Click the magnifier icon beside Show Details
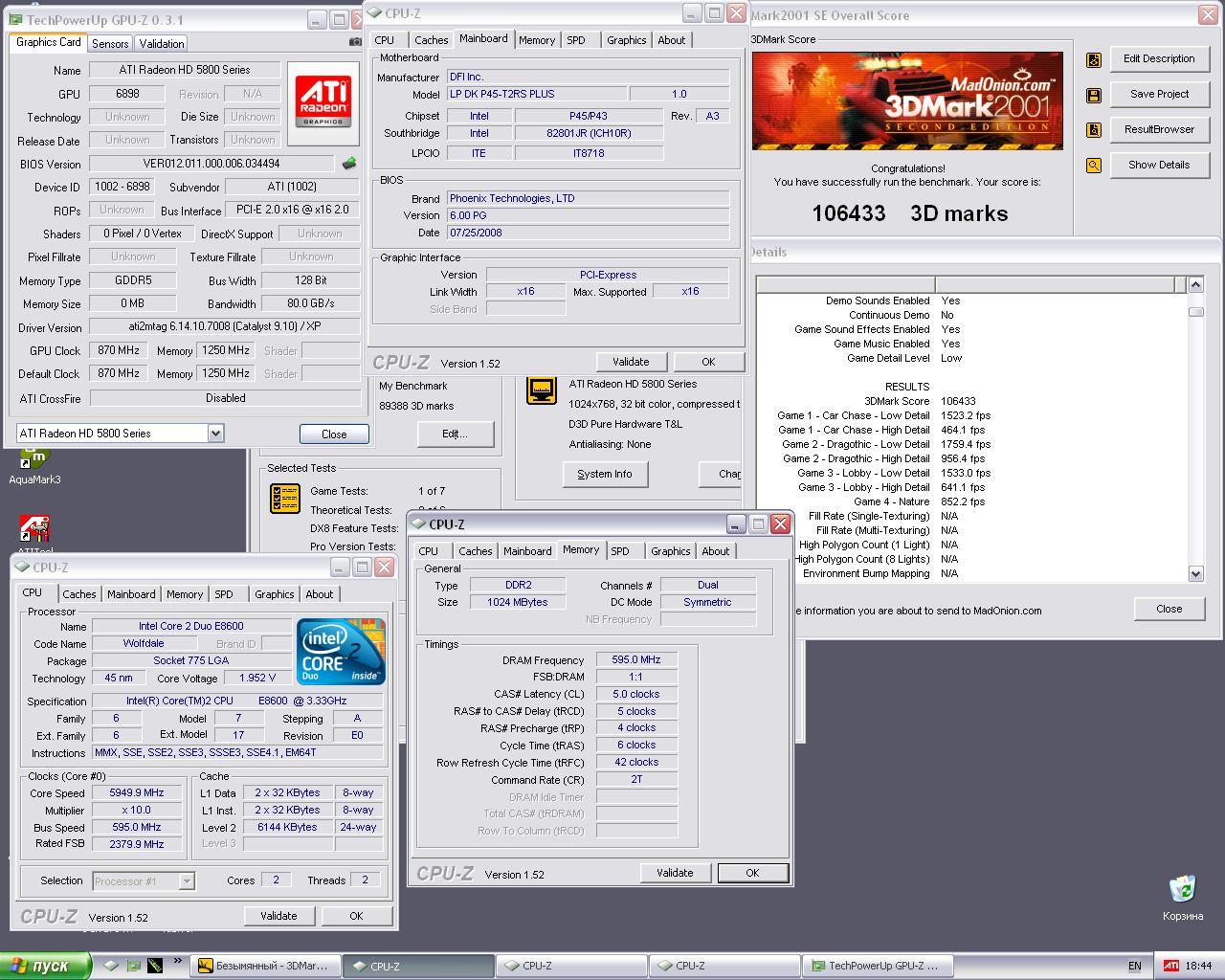Viewport: 1225px width, 980px height. [1094, 166]
